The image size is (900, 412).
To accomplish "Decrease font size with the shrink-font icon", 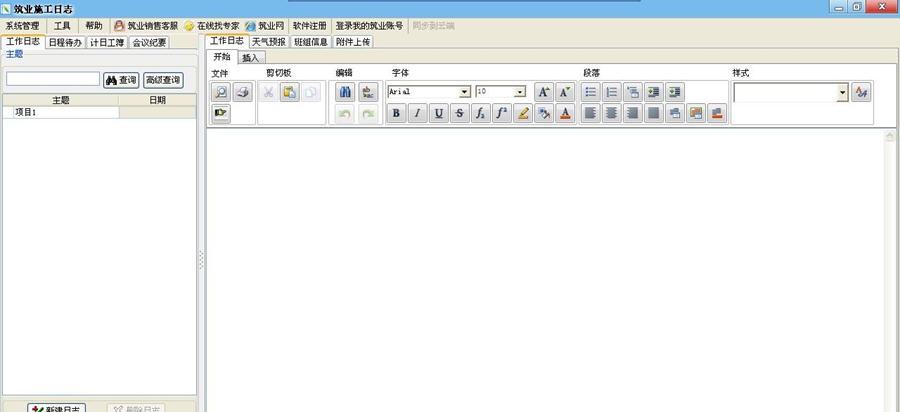I will pyautogui.click(x=565, y=92).
